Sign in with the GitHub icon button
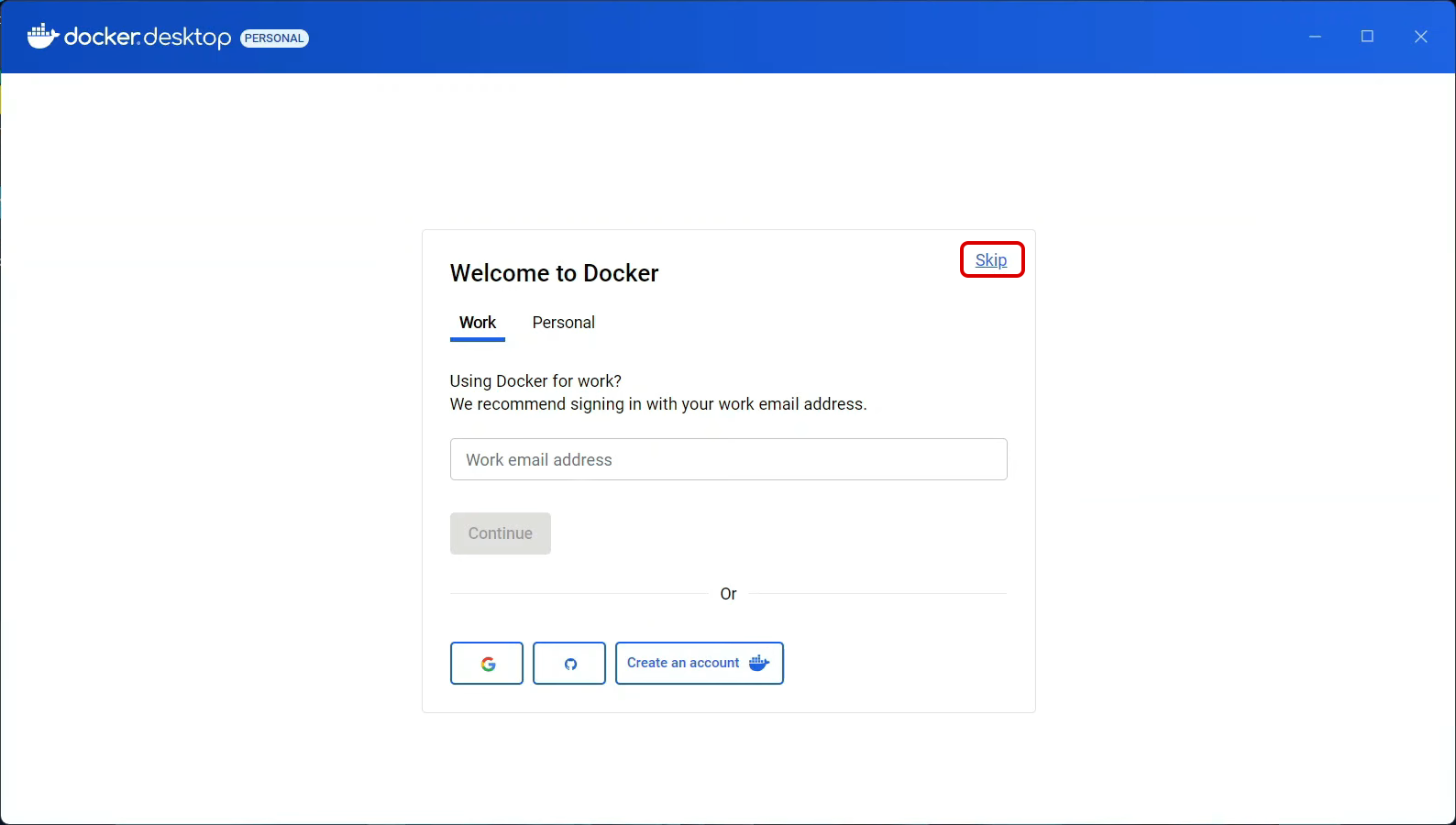The width and height of the screenshot is (1456, 825). click(x=569, y=663)
